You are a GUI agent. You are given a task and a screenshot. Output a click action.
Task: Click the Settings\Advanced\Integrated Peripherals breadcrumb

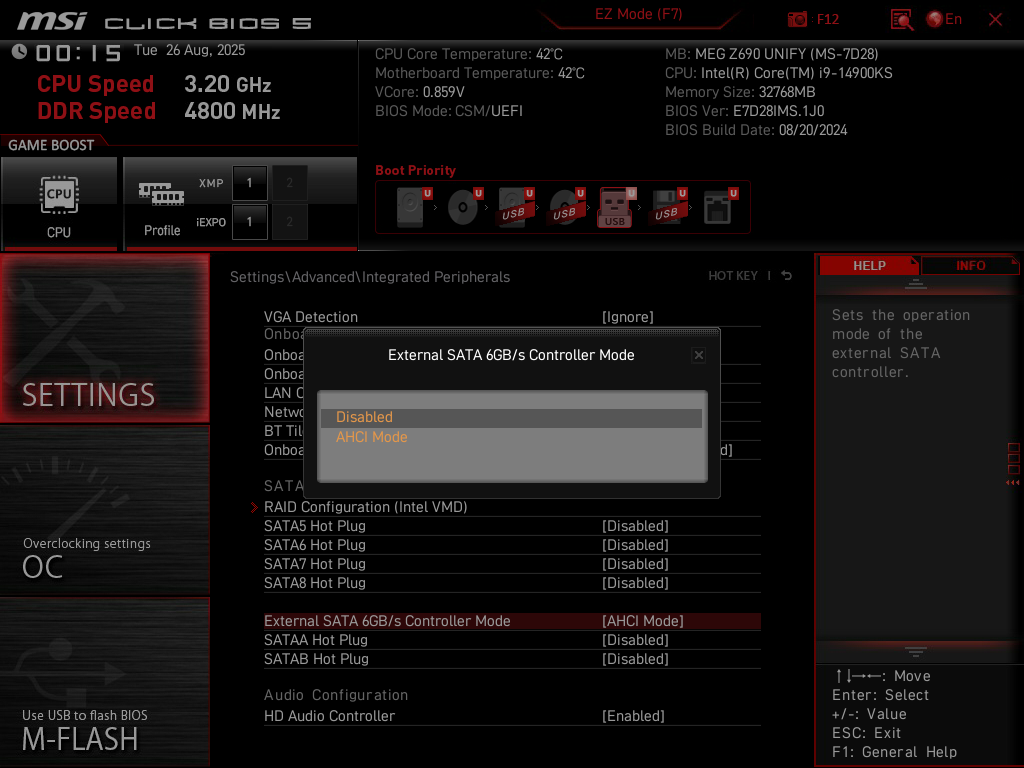coord(370,277)
